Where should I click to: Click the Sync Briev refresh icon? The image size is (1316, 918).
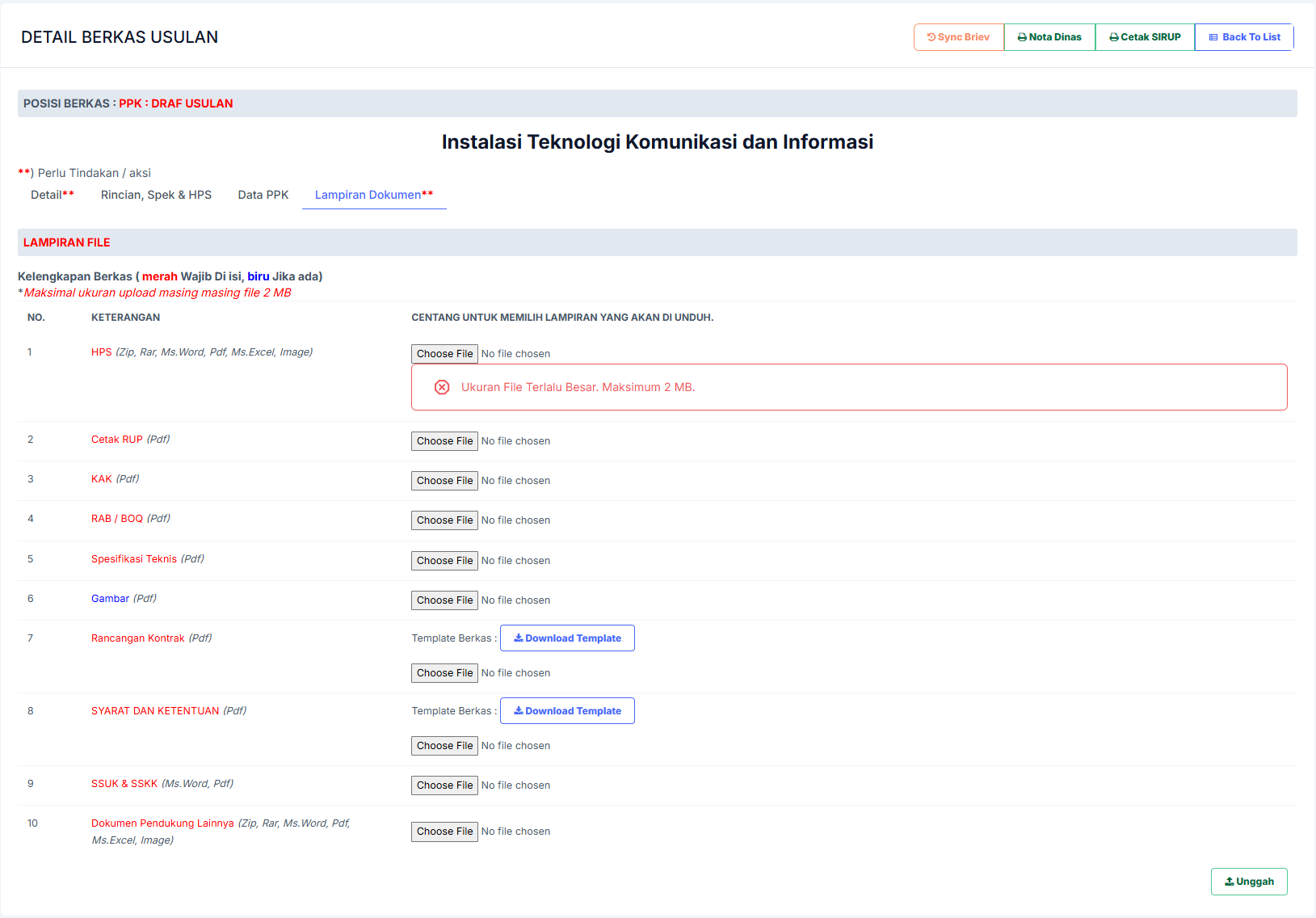point(931,37)
